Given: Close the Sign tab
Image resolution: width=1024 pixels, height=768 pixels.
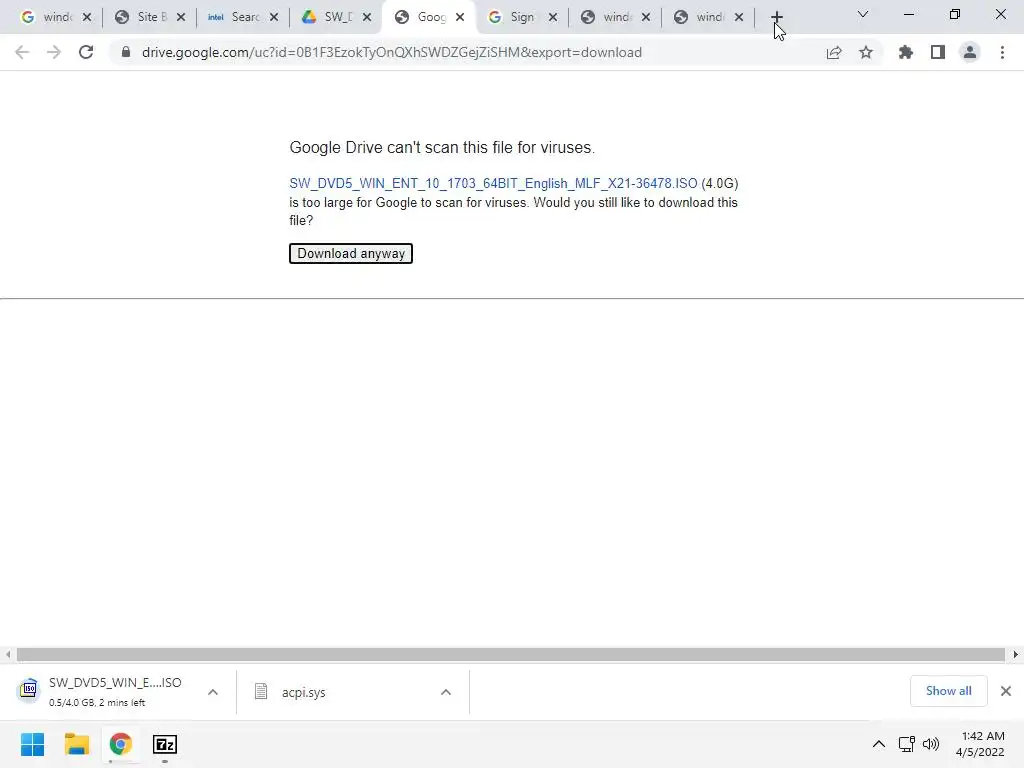Looking at the screenshot, I should (553, 18).
